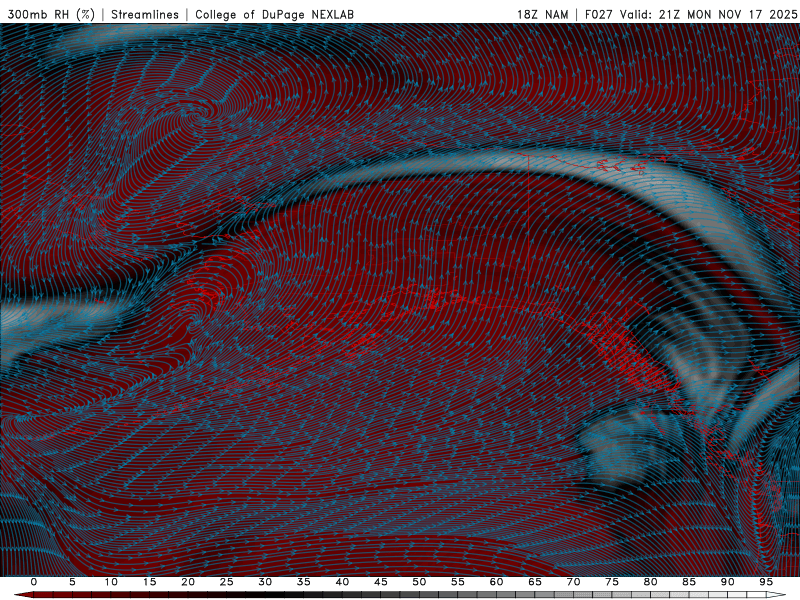
Task: Click the colorbar tick label "85"
Action: click(688, 582)
